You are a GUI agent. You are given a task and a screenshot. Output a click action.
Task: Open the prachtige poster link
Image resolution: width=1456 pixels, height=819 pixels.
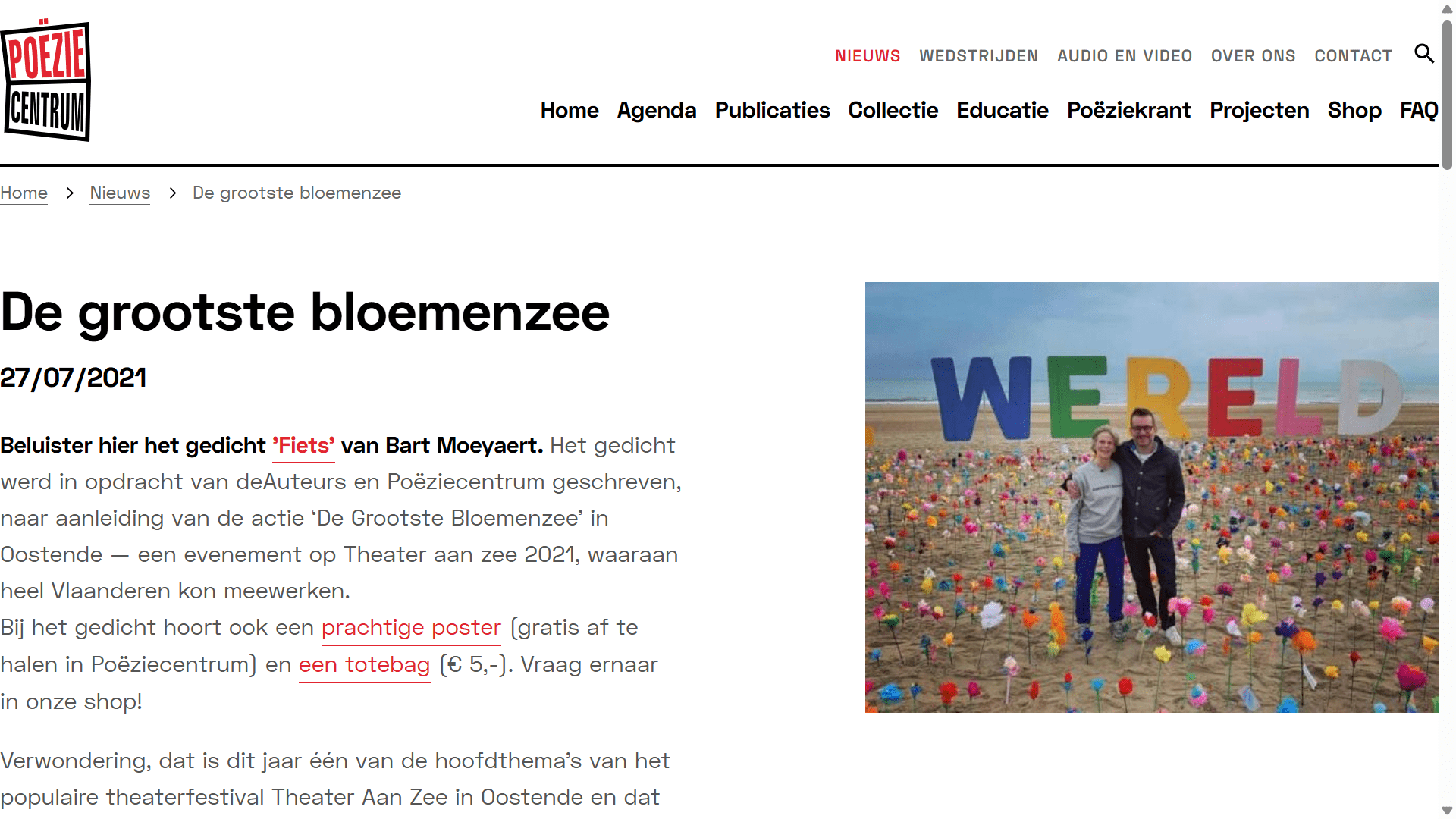(x=411, y=628)
